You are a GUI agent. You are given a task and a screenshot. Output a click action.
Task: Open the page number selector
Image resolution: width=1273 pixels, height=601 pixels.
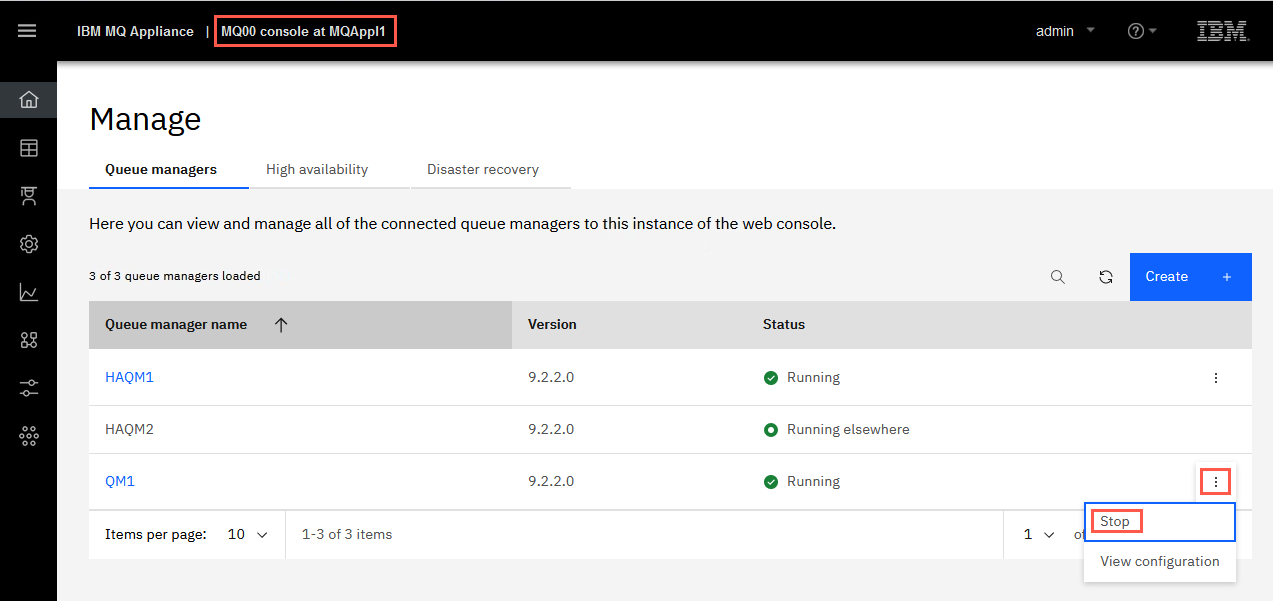point(1038,535)
